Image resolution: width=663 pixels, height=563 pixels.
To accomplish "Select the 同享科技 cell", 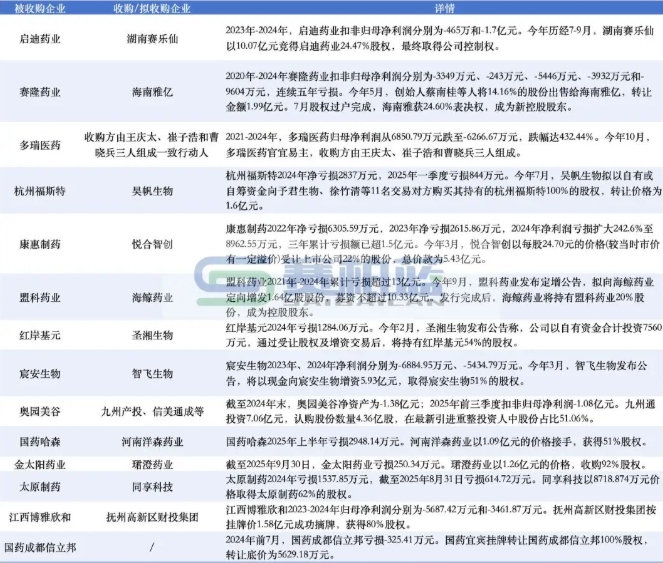I will pyautogui.click(x=152, y=487).
